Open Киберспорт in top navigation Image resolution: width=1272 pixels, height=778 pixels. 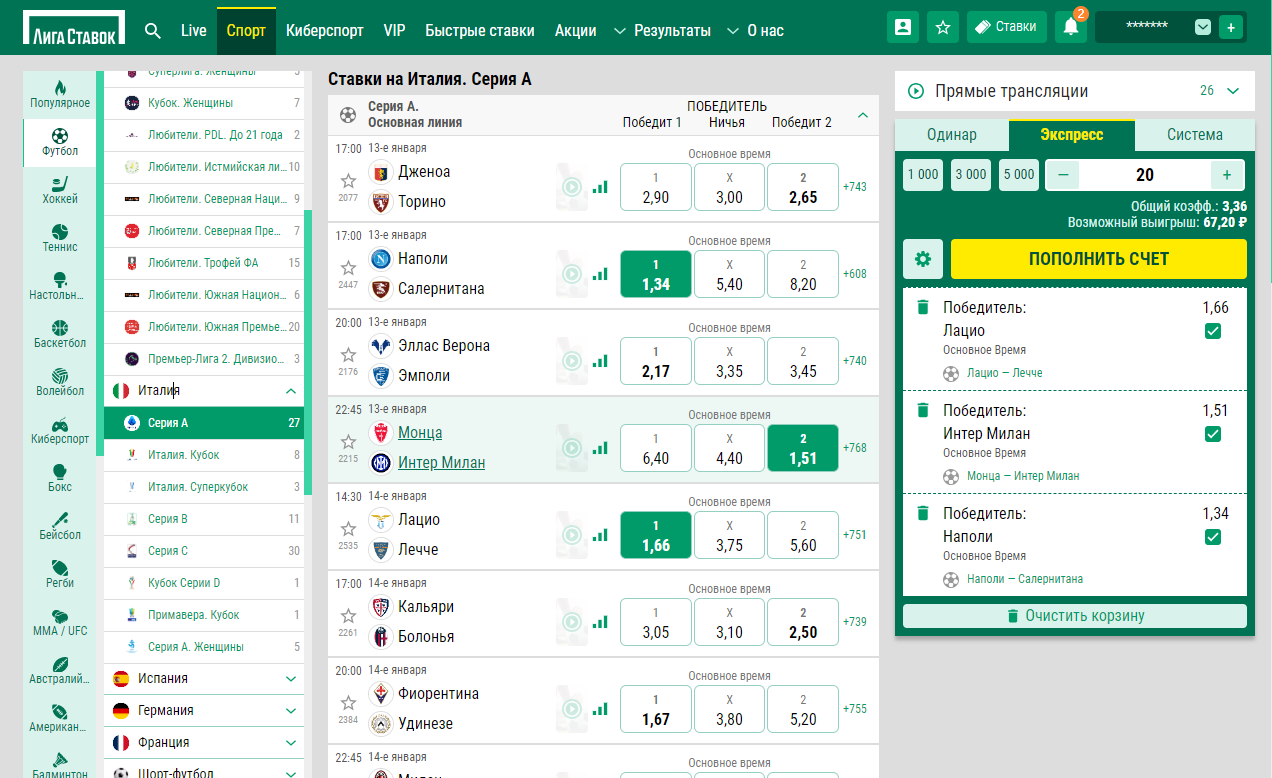click(325, 31)
